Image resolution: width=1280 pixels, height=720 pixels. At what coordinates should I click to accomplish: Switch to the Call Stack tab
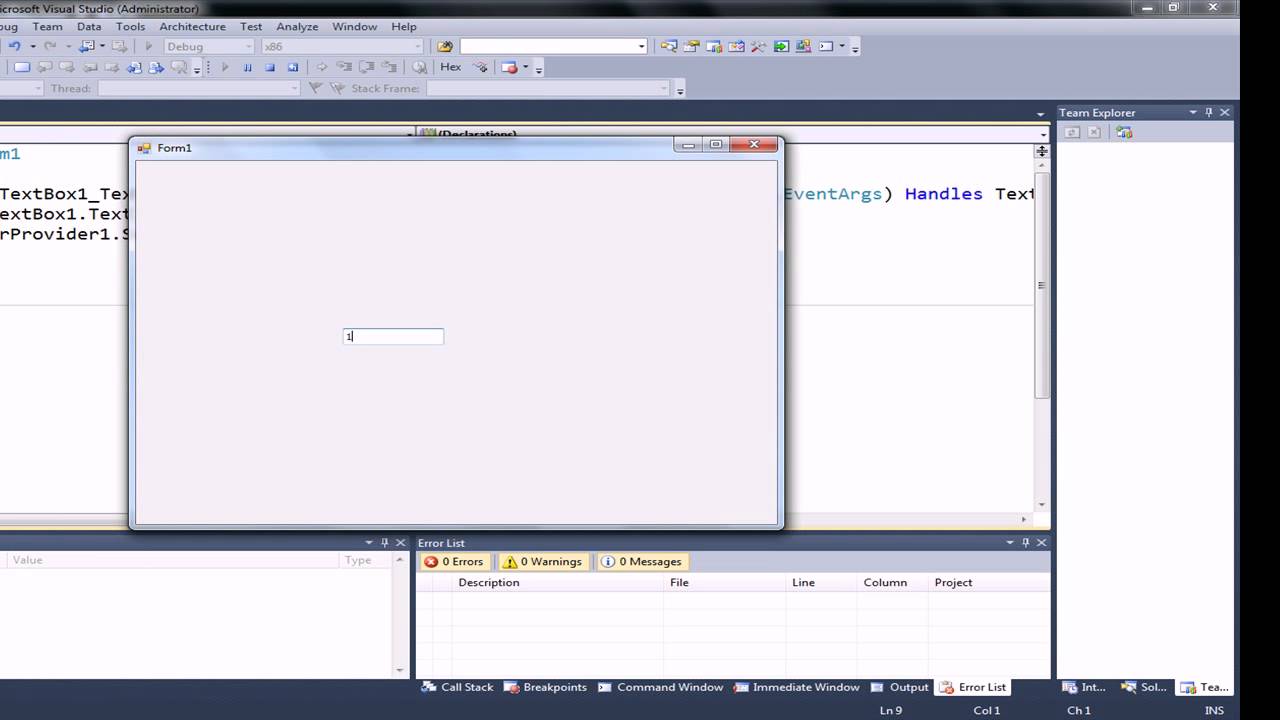point(458,687)
